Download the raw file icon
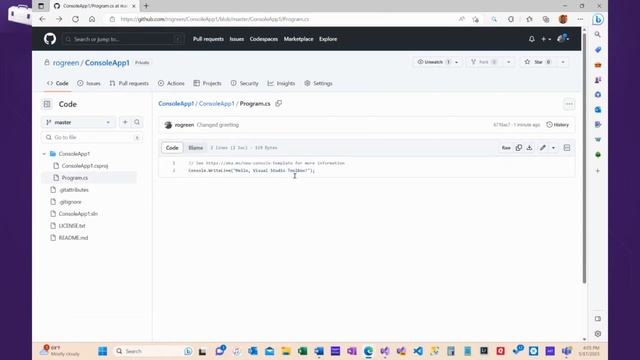Viewport: 640px width, 360px height. (529, 148)
